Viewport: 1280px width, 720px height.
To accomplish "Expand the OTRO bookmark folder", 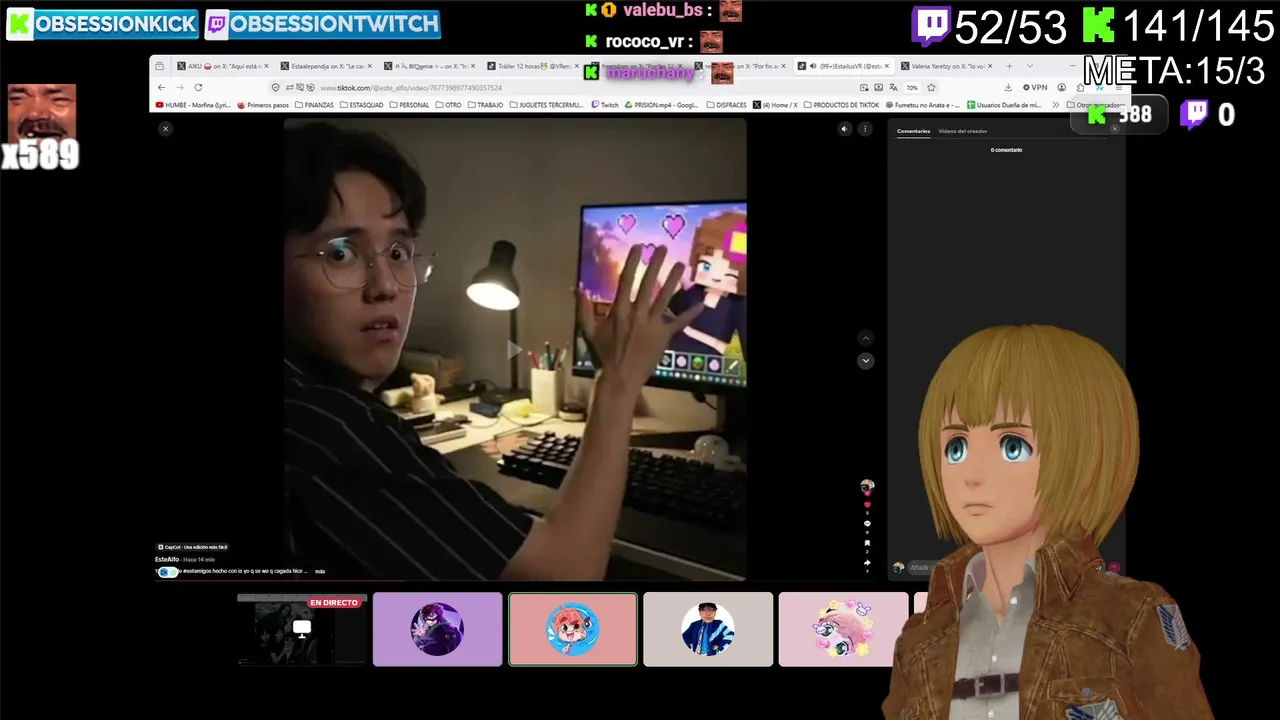I will (449, 105).
